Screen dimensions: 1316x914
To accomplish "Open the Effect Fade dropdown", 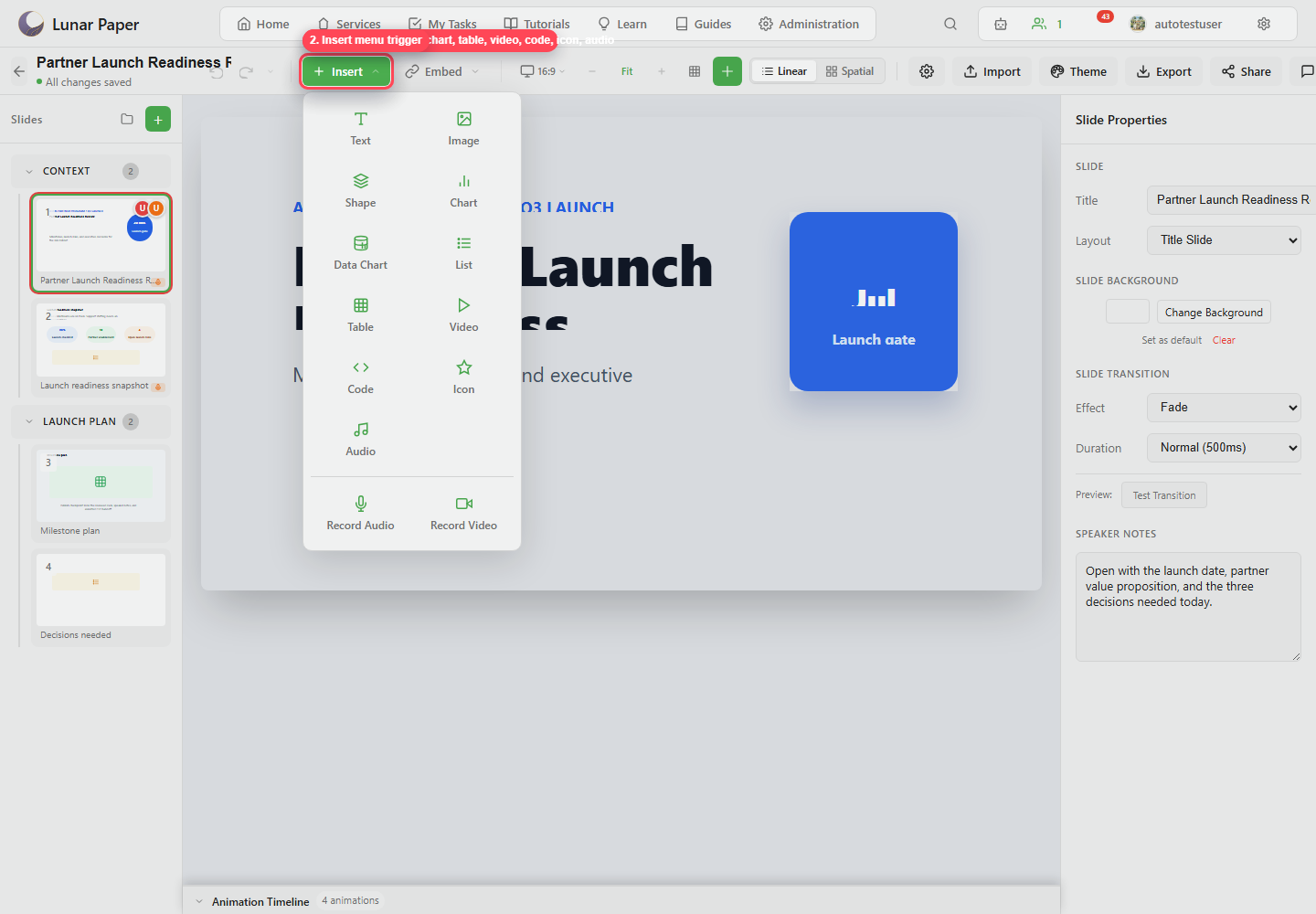I will (1224, 408).
